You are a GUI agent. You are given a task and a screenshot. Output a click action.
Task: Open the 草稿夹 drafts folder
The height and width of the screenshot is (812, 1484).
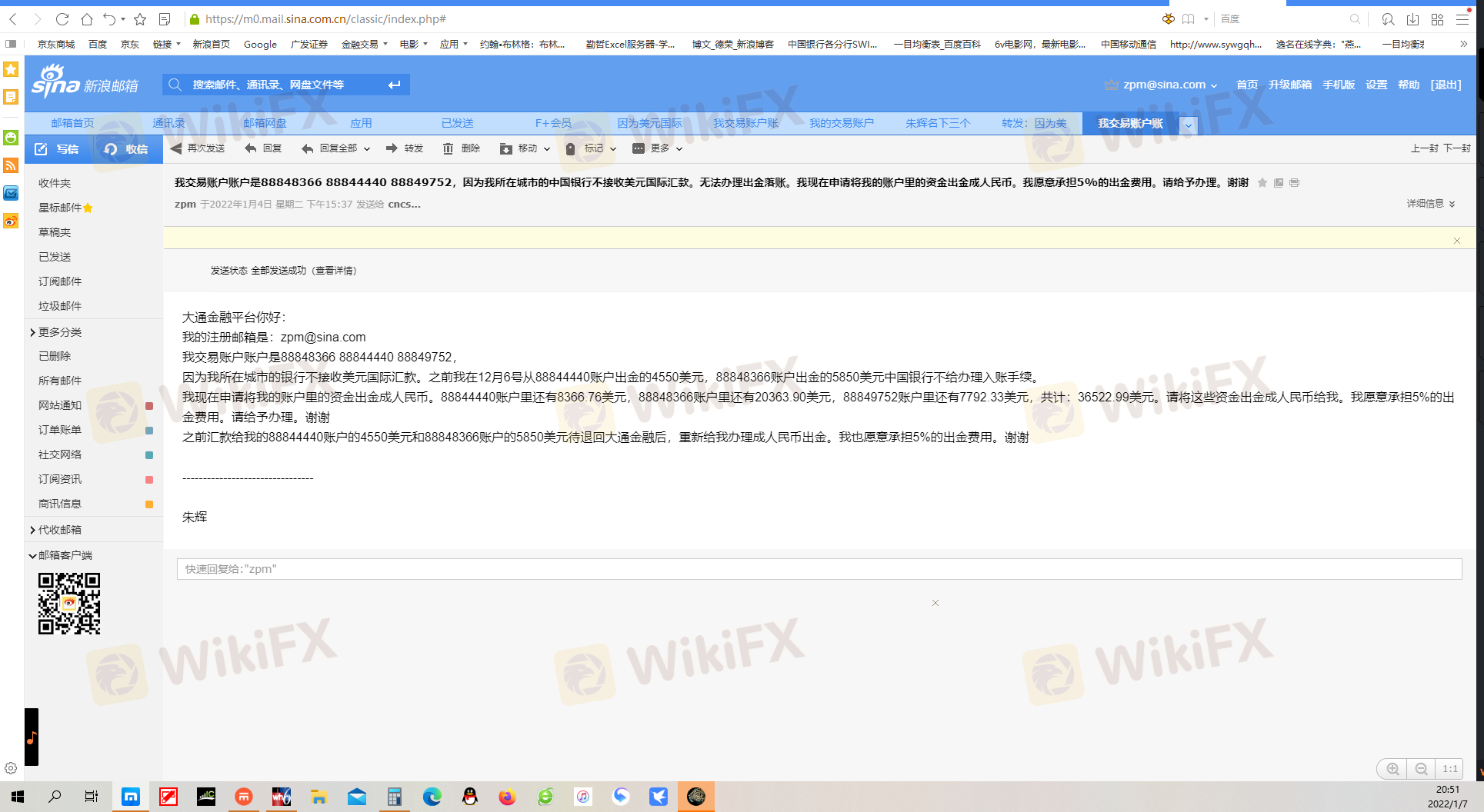[55, 232]
